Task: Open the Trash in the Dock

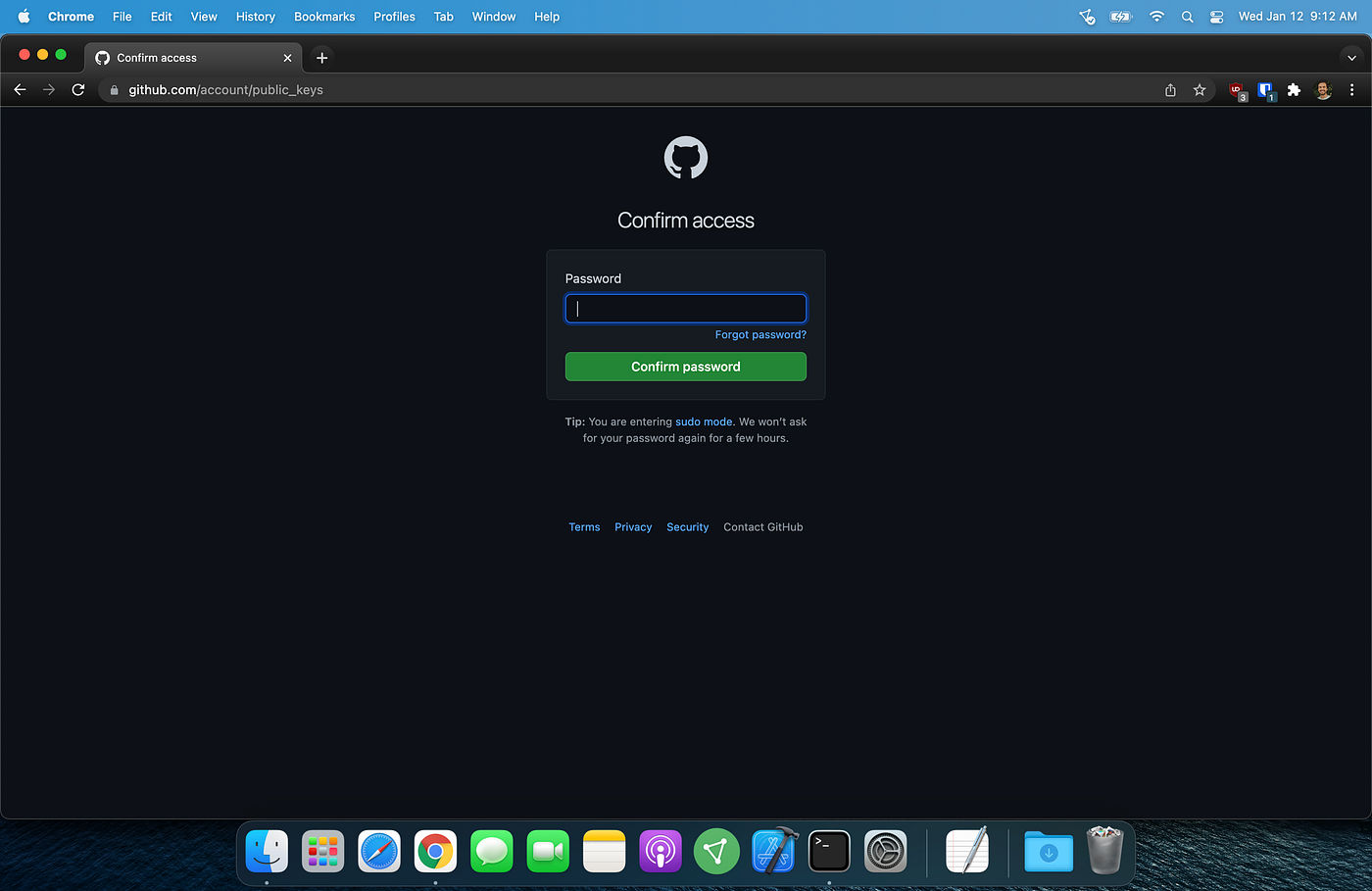Action: (x=1104, y=849)
